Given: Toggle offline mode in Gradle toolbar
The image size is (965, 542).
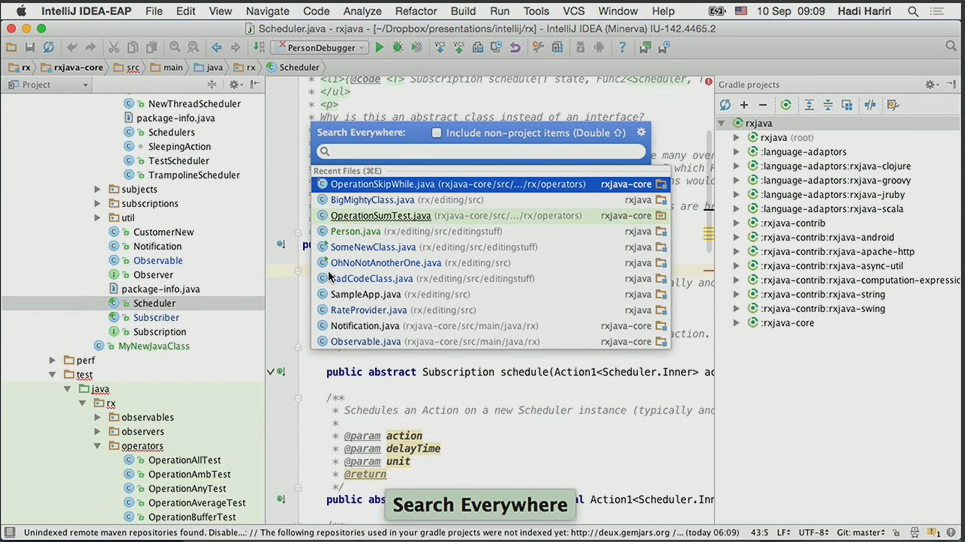Looking at the screenshot, I should point(870,105).
